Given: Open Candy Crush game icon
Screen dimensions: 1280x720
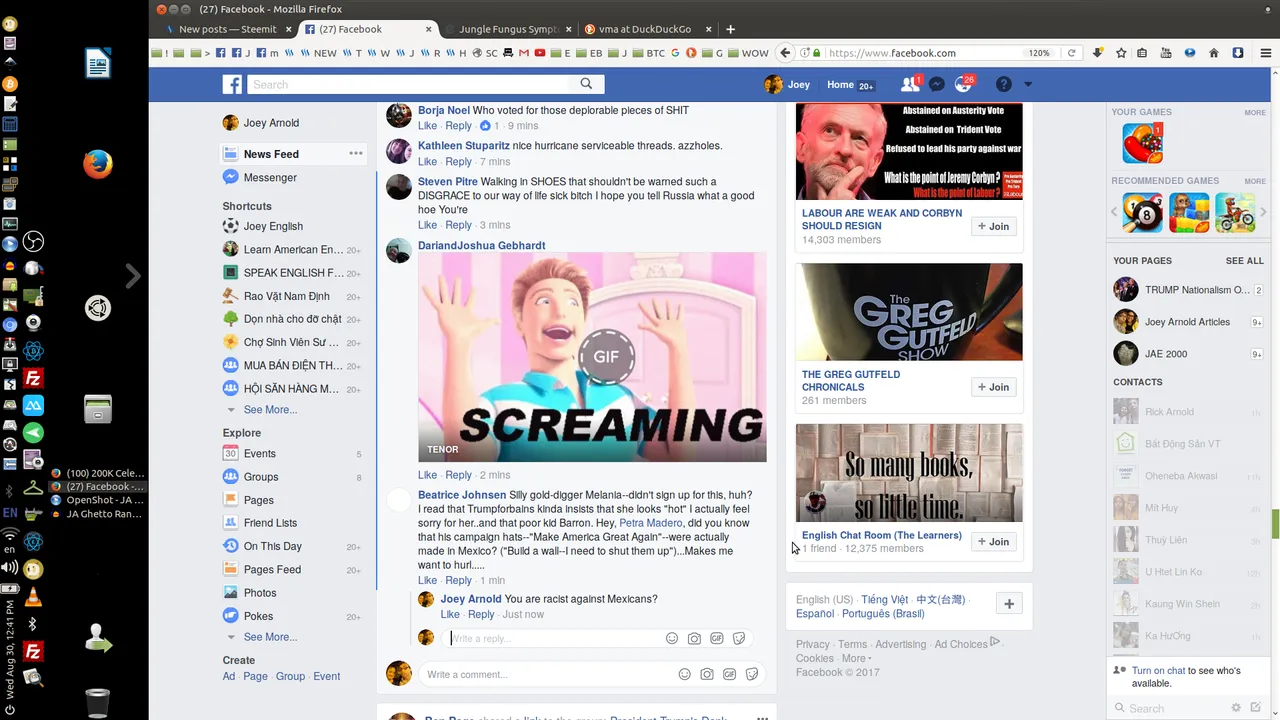Looking at the screenshot, I should (1142, 143).
